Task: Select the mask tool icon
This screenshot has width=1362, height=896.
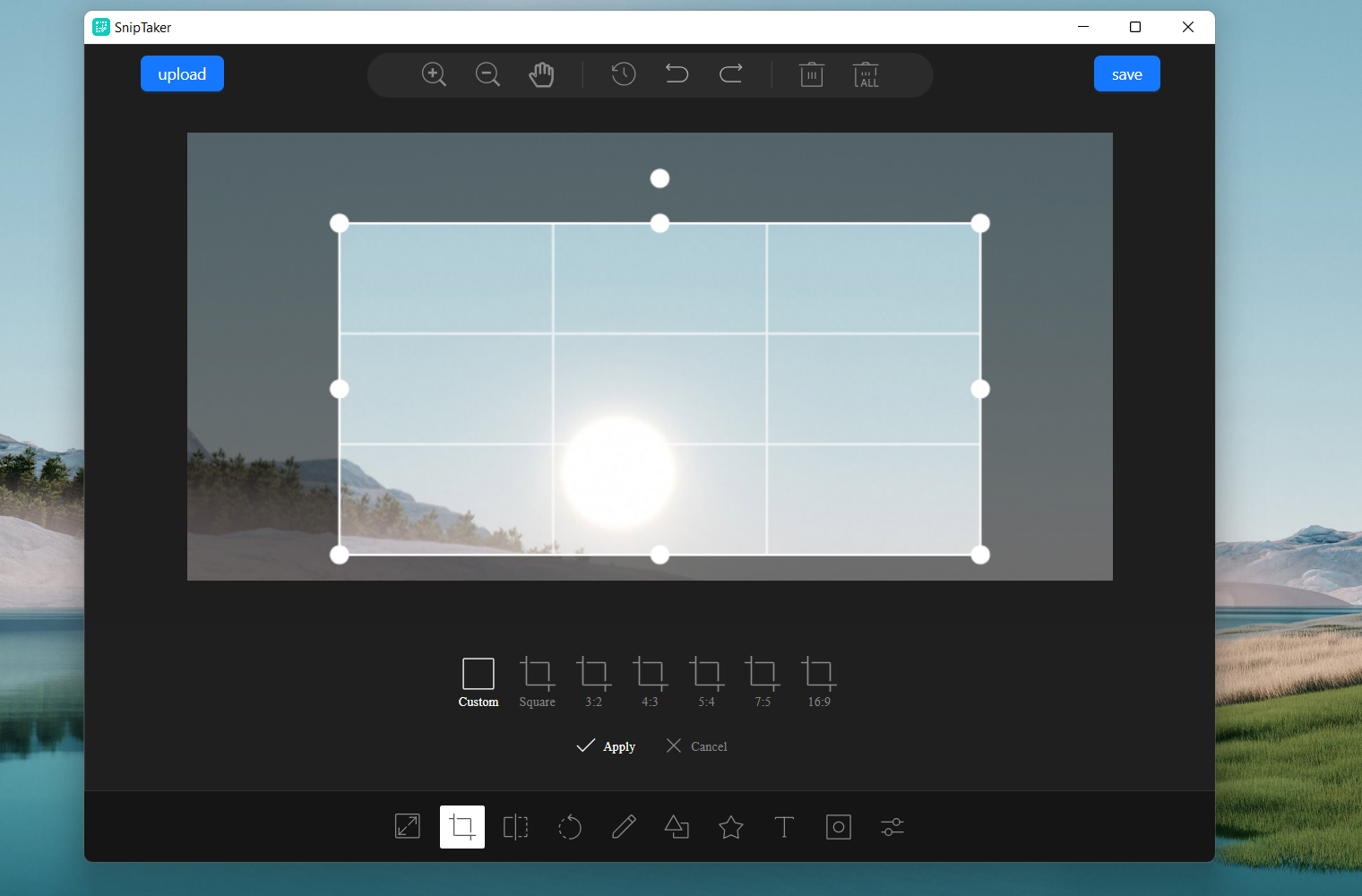Action: pos(839,826)
